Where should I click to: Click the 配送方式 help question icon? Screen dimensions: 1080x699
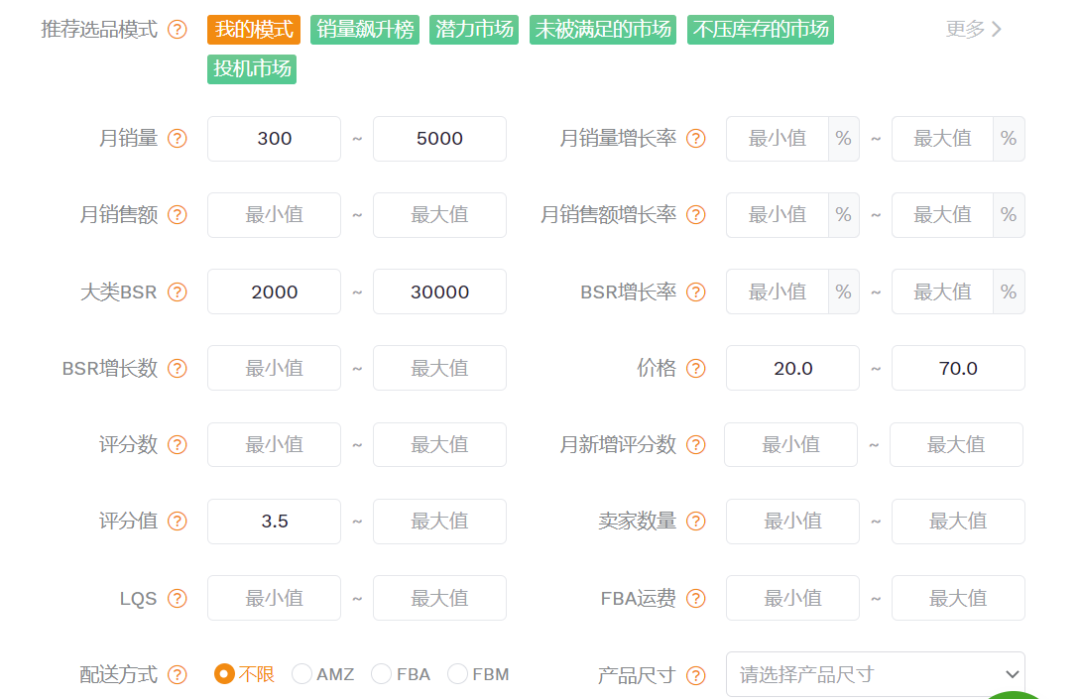click(x=177, y=674)
